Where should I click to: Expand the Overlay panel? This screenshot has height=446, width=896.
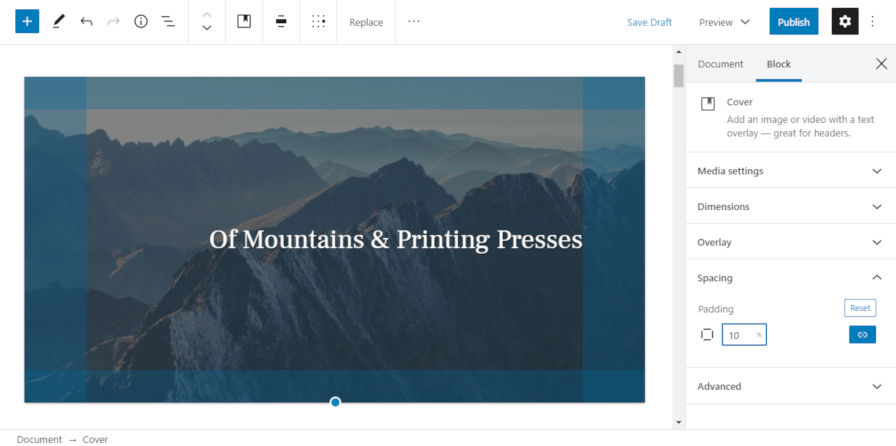coord(790,242)
